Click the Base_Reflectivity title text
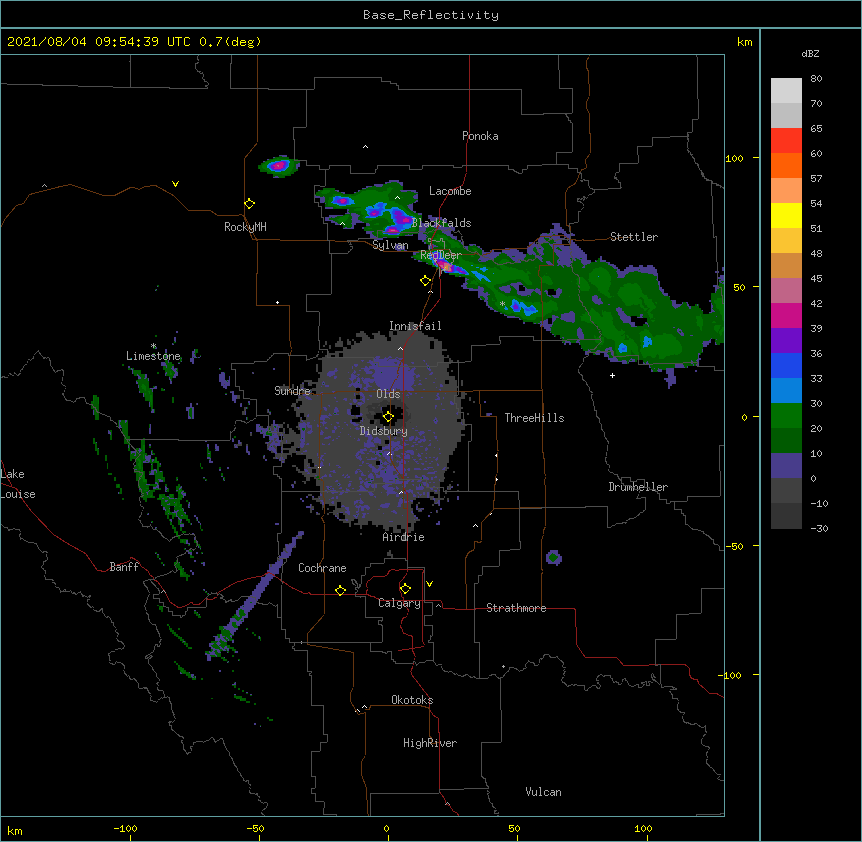The image size is (862, 842). (431, 15)
